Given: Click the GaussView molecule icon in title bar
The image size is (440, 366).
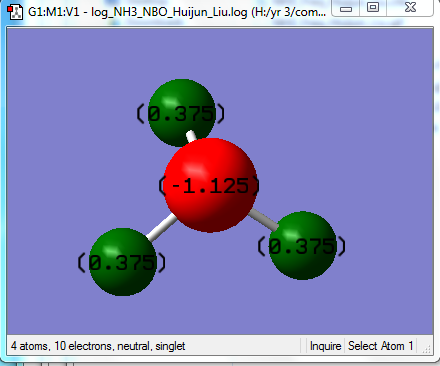Looking at the screenshot, I should 15,12.
